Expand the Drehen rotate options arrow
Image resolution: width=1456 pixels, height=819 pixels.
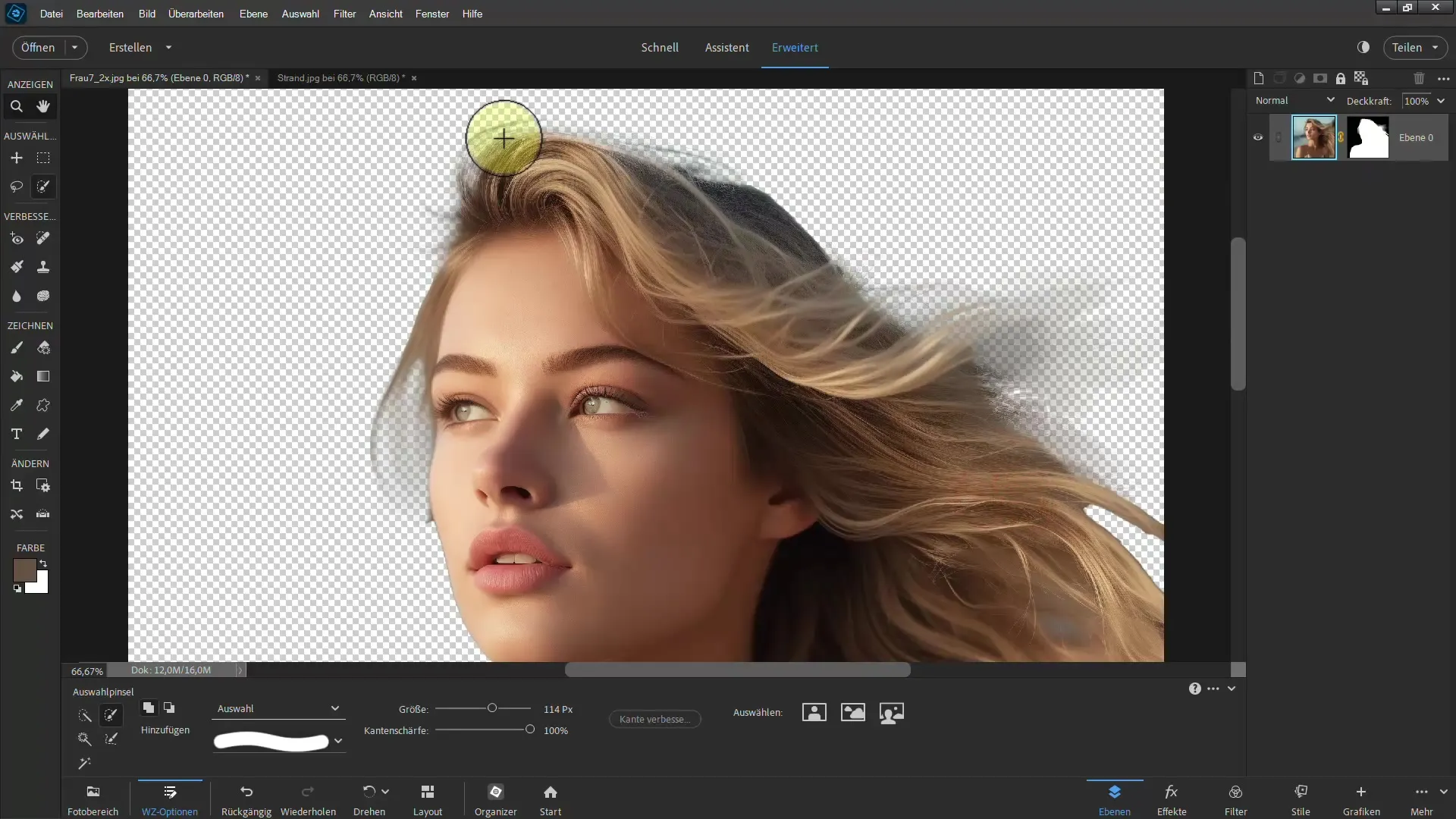(x=385, y=792)
